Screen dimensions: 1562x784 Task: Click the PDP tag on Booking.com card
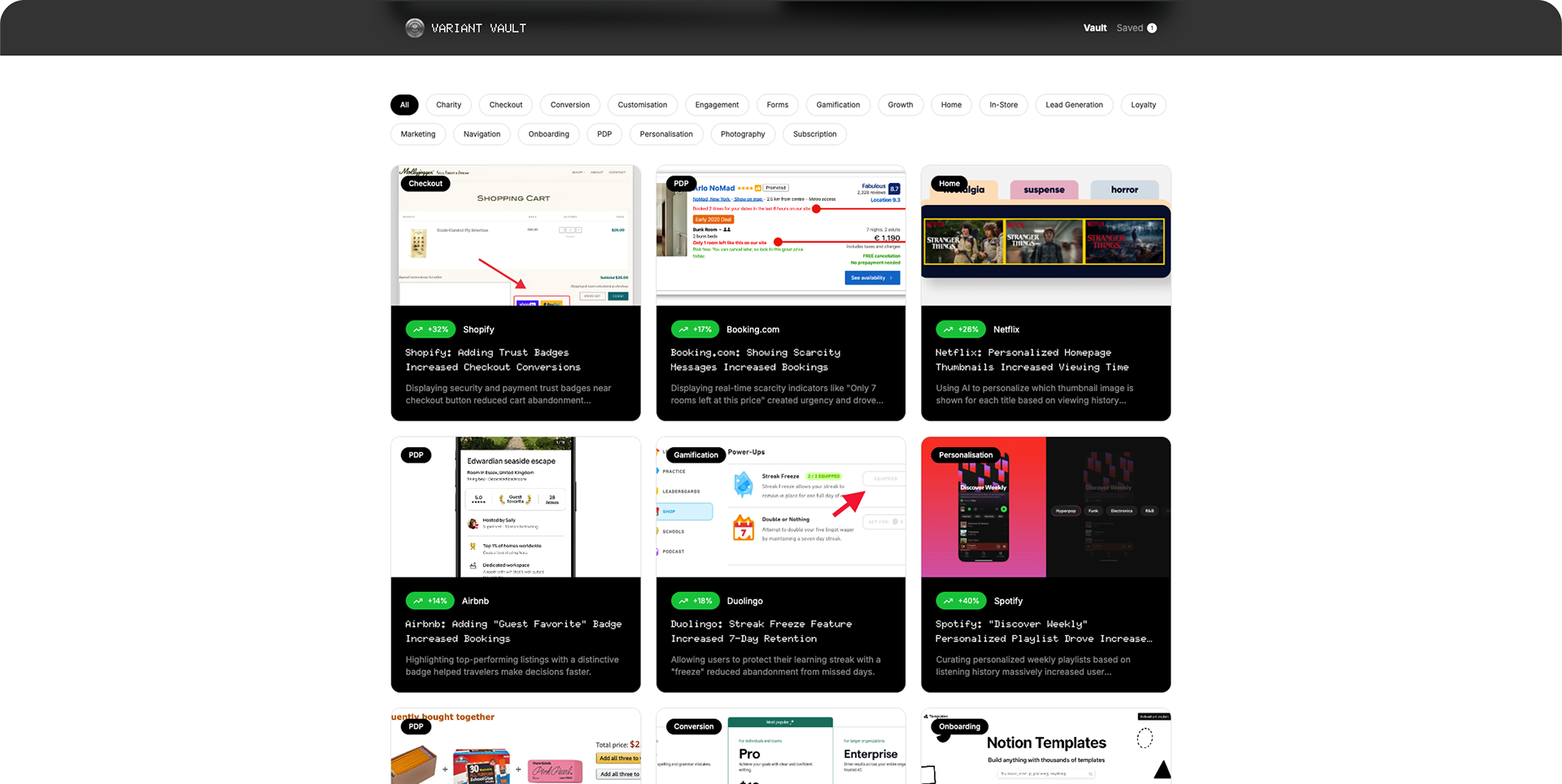coord(681,184)
